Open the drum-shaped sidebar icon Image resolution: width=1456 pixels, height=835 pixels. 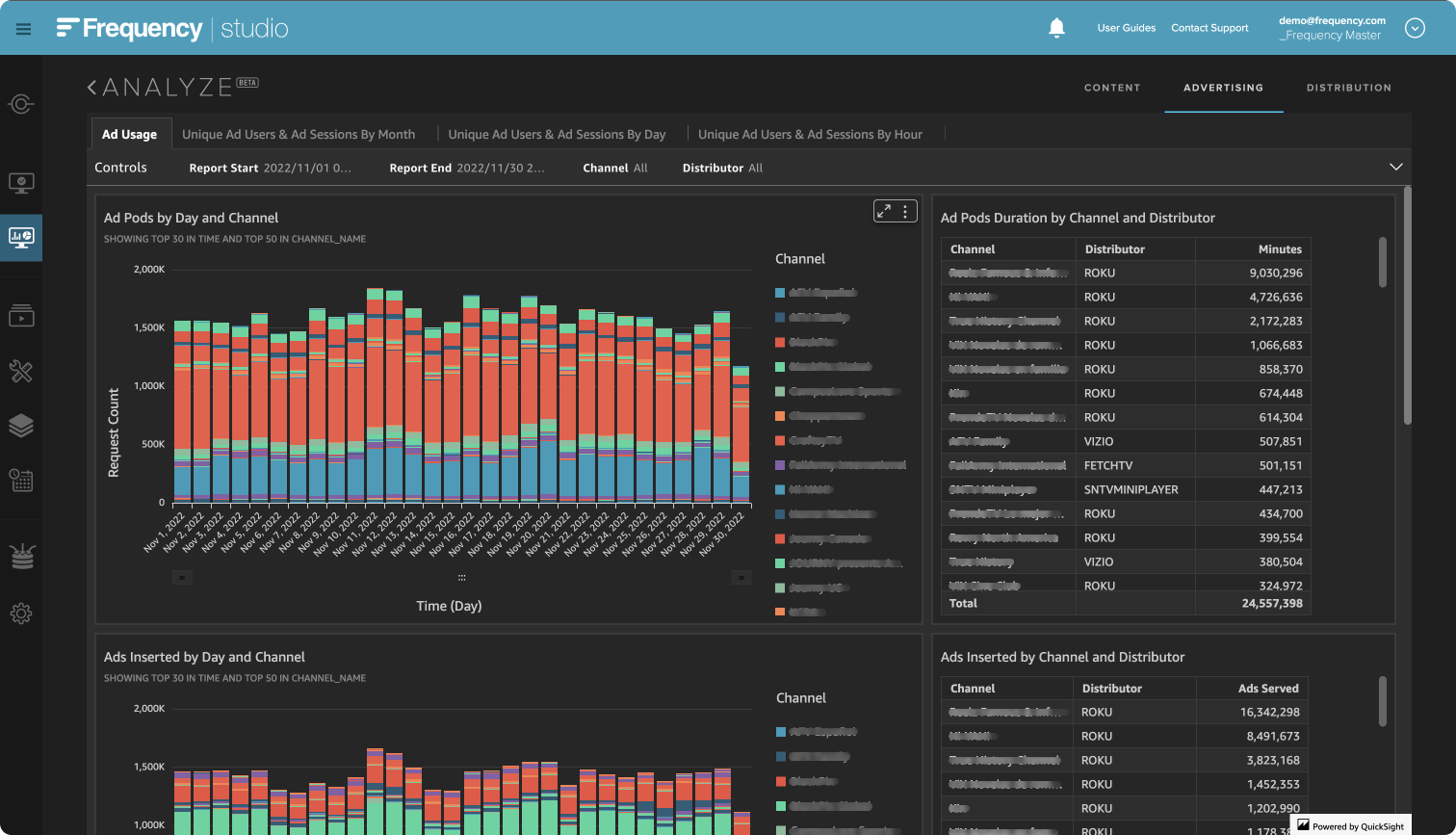21,557
